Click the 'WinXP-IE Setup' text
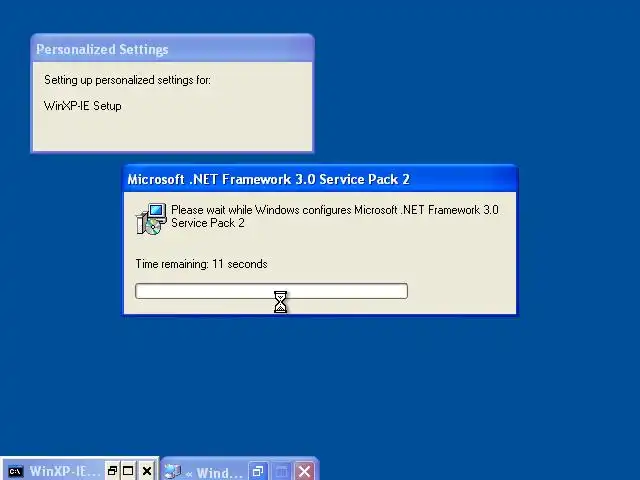Screen dimensions: 640x480 [x=82, y=106]
